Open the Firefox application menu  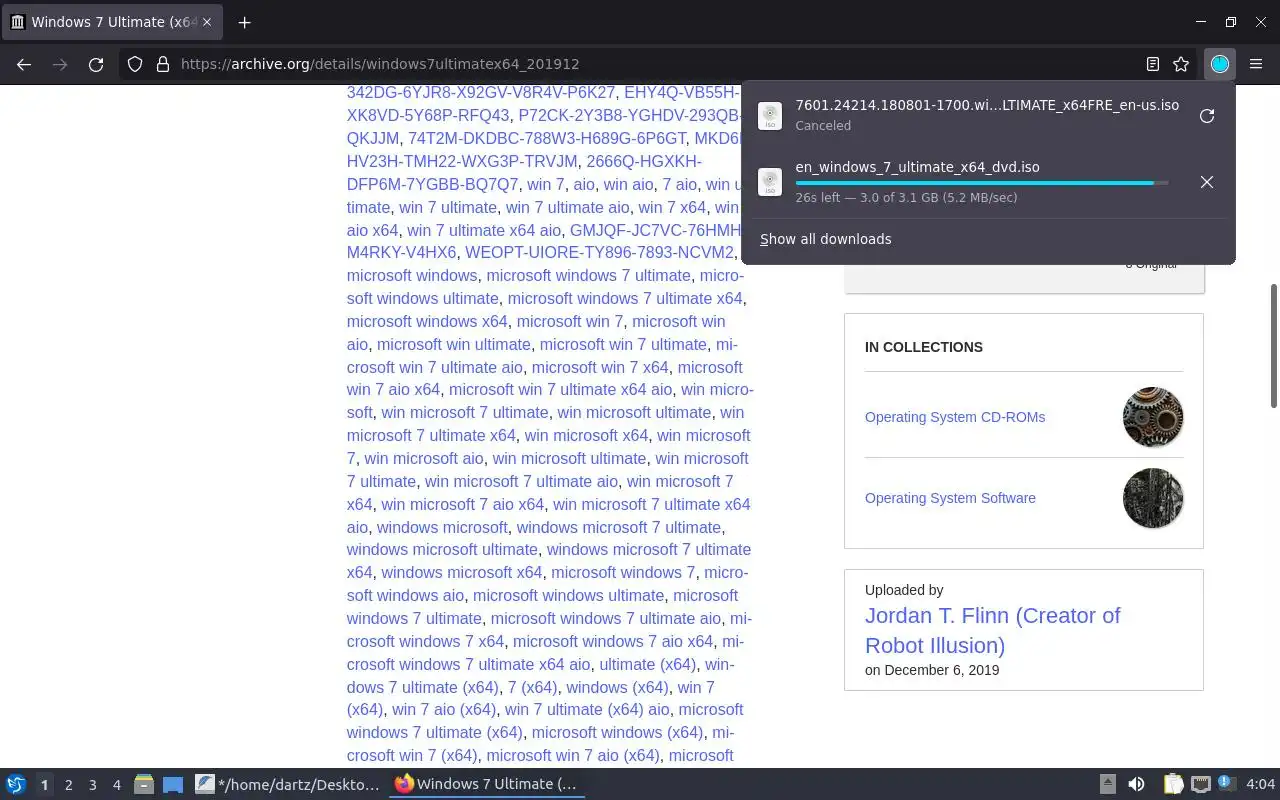coord(1256,64)
